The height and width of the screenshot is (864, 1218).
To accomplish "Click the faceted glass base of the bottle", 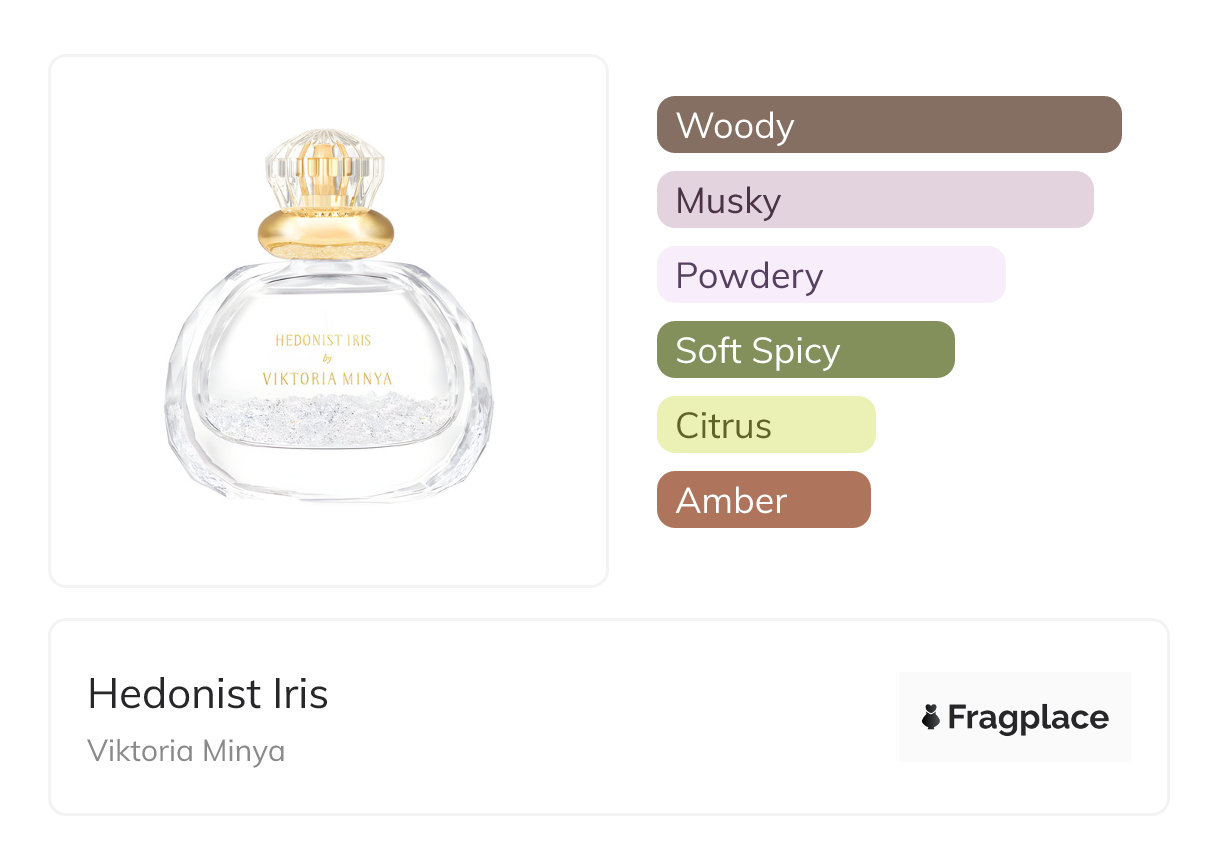I will click(327, 480).
